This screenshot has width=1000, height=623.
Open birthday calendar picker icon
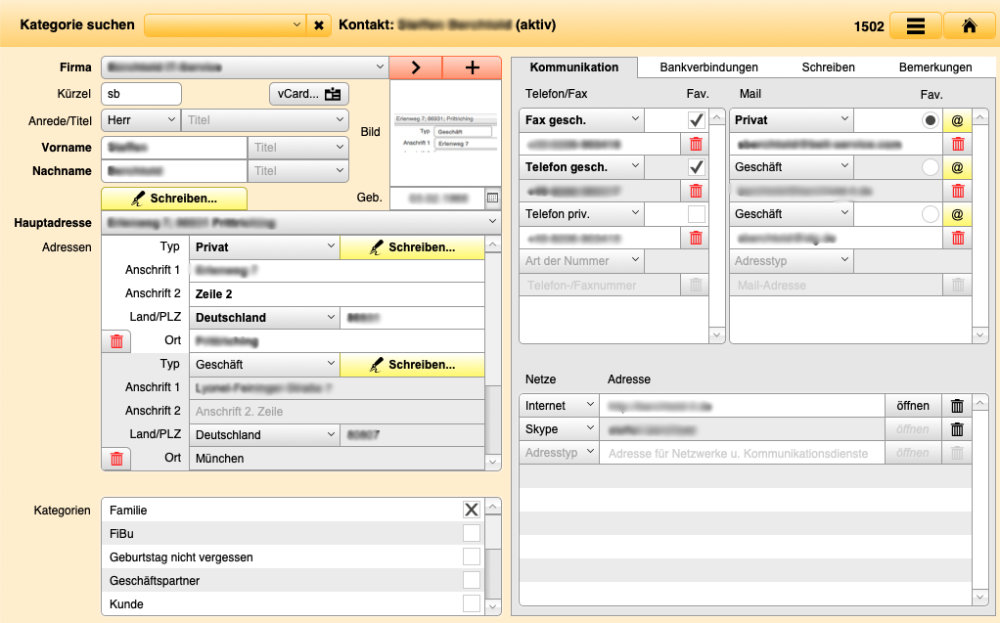[x=492, y=198]
